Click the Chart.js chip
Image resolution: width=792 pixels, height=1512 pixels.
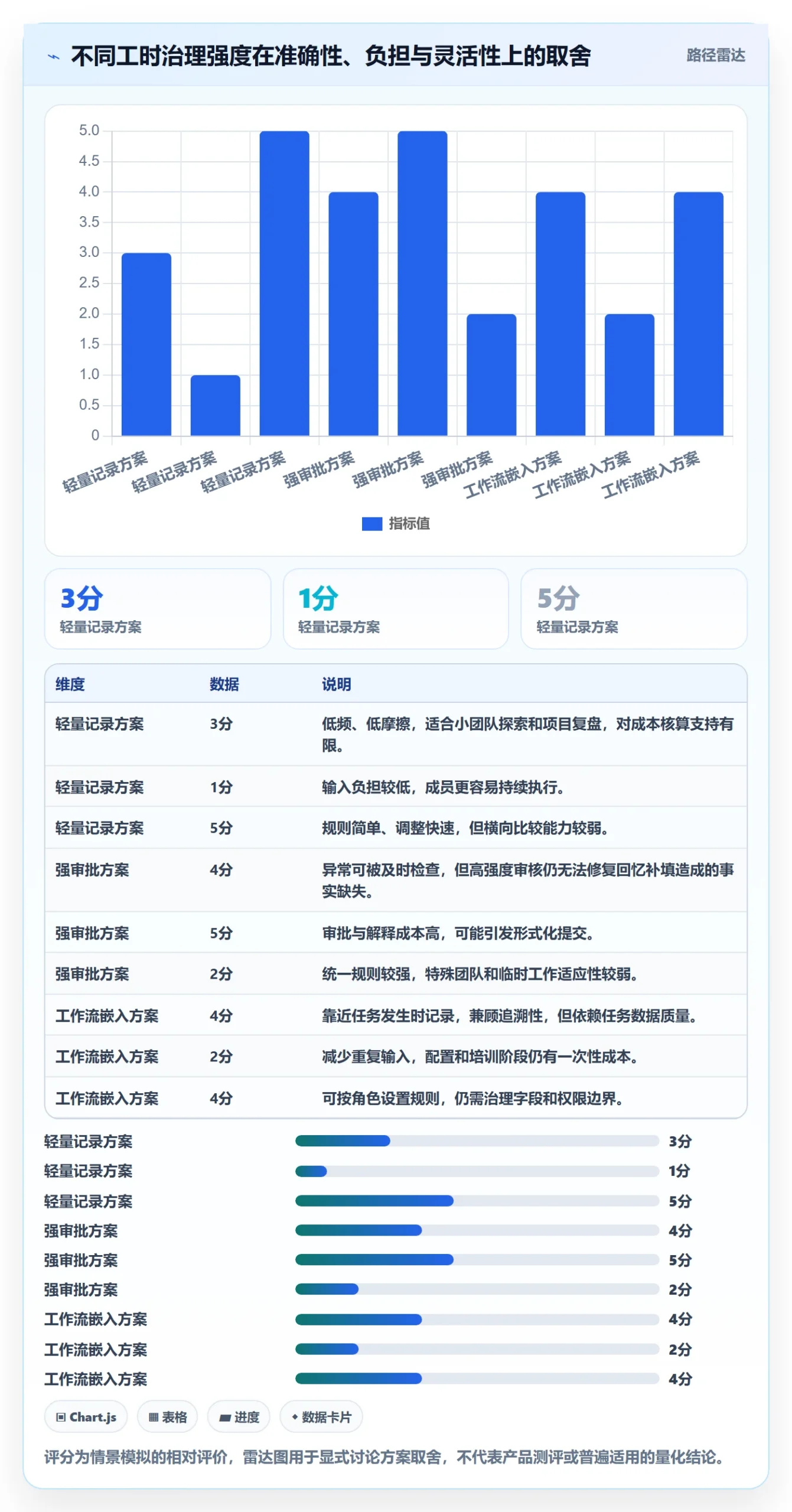click(86, 1417)
